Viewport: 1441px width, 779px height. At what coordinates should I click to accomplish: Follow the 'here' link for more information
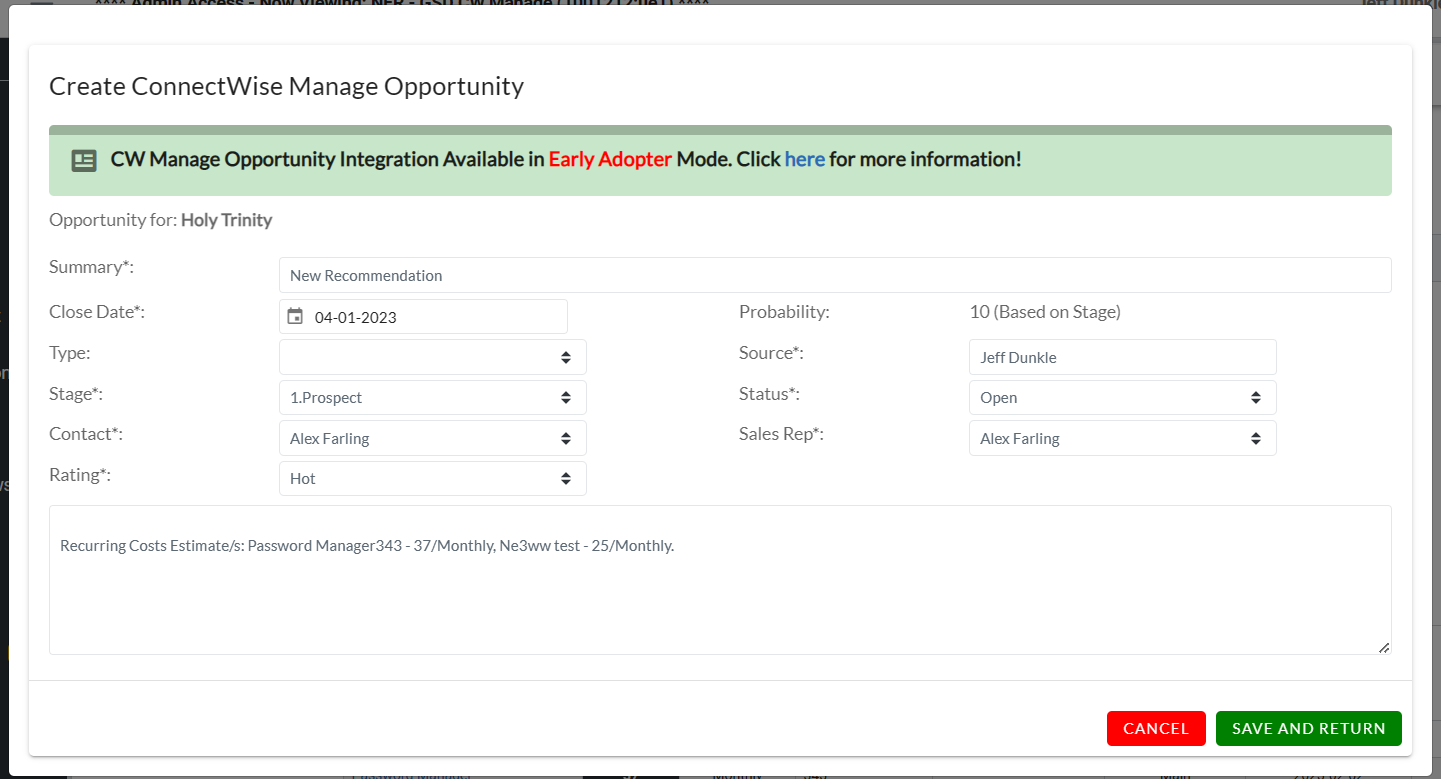coord(805,159)
